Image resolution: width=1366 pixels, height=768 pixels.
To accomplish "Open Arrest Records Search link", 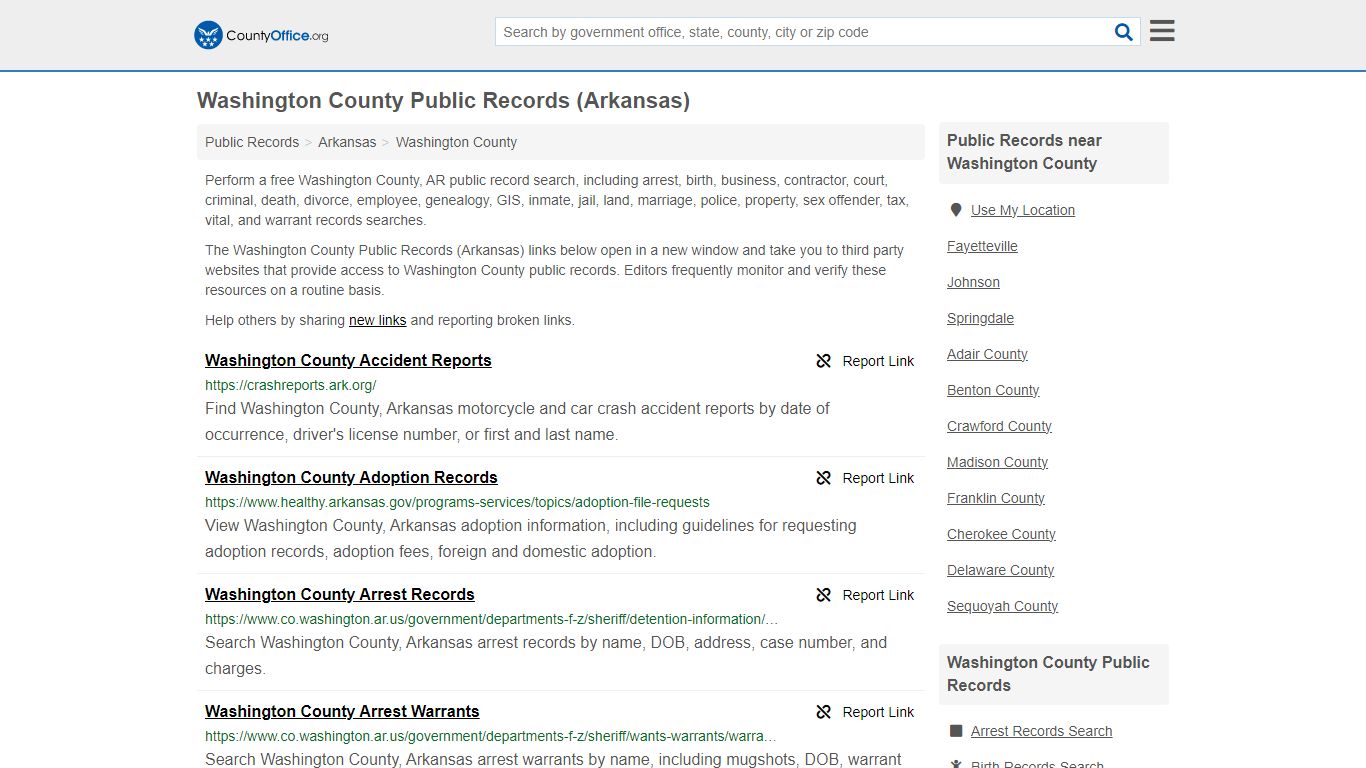I will click(x=1041, y=731).
